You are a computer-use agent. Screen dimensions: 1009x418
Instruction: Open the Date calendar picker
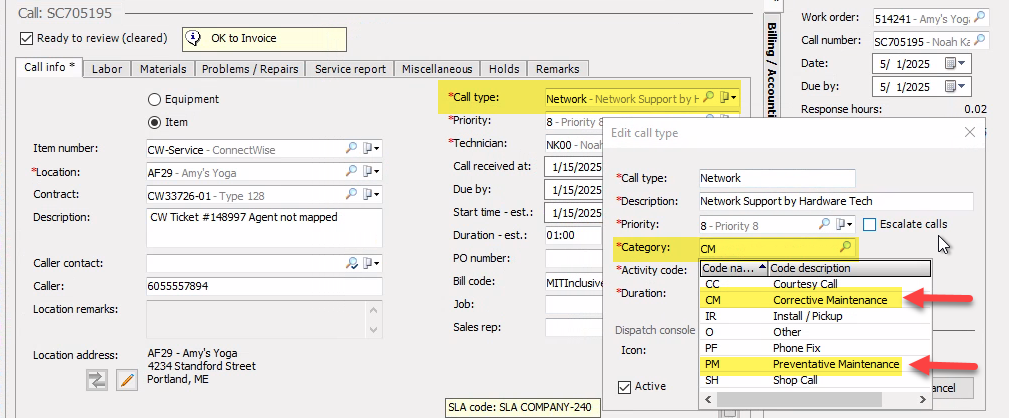[x=956, y=64]
